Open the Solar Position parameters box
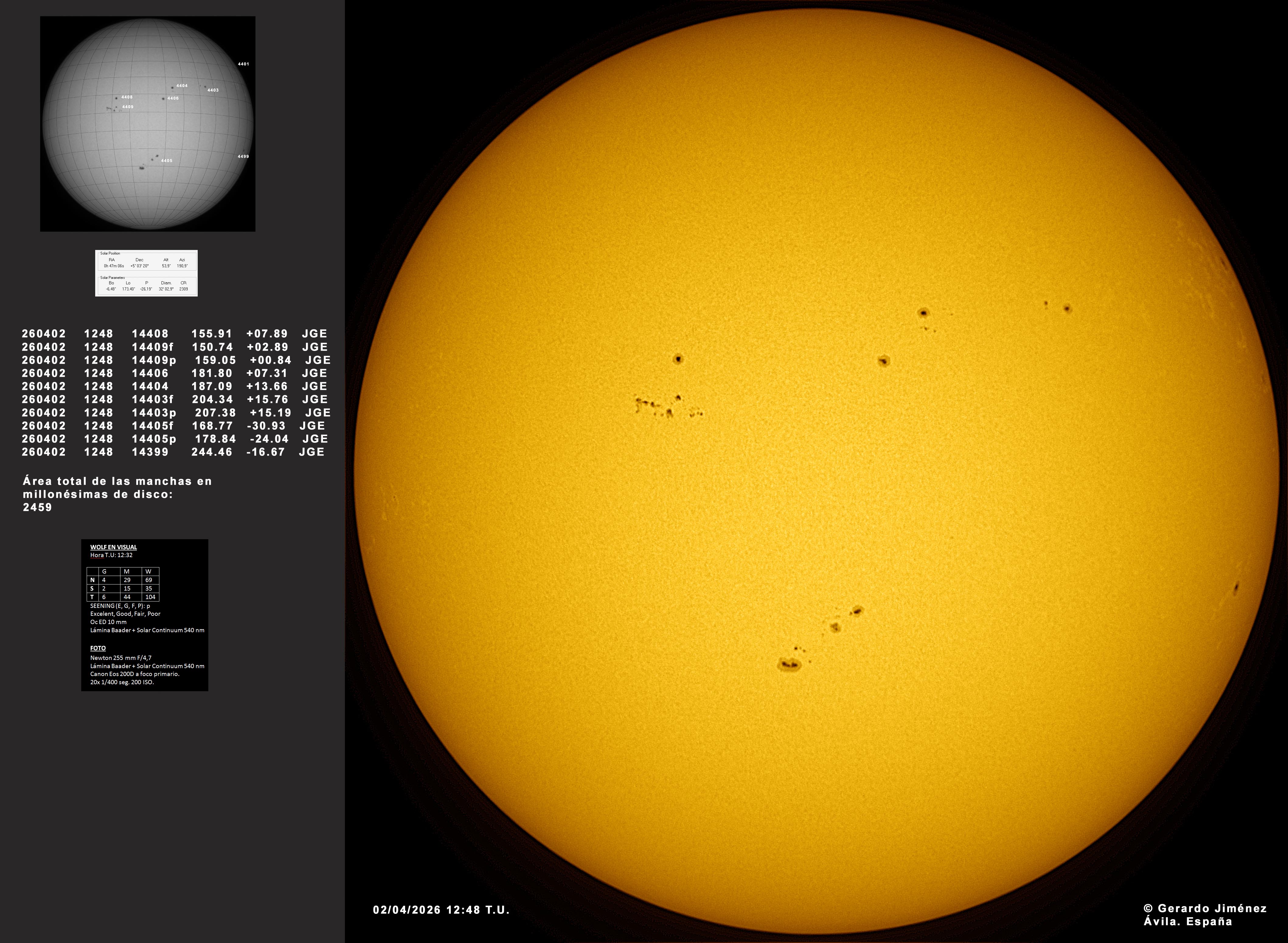This screenshot has height=943, width=1288. tap(146, 273)
